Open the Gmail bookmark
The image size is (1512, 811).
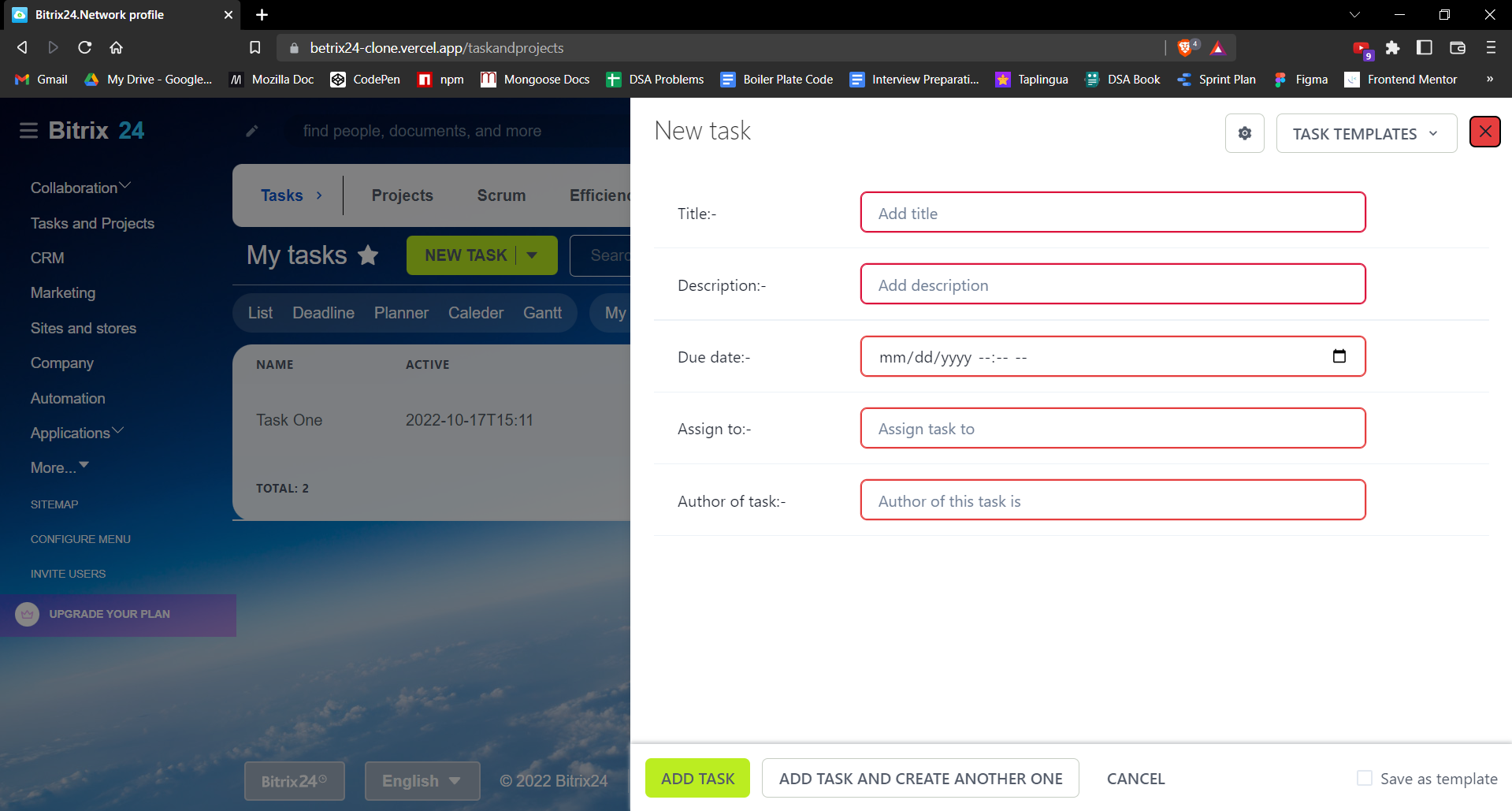click(42, 80)
